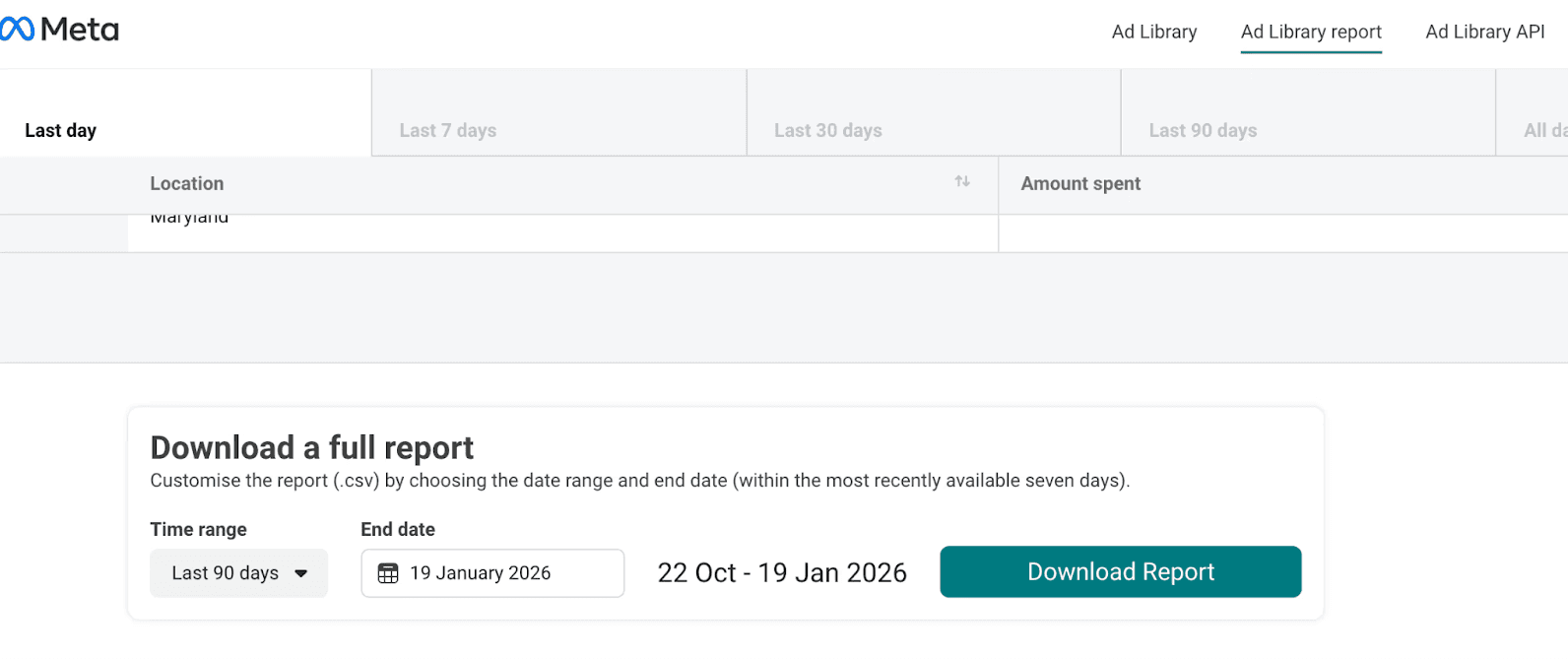Sort by the Location column arrows icon
1568x659 pixels.
[x=962, y=181]
